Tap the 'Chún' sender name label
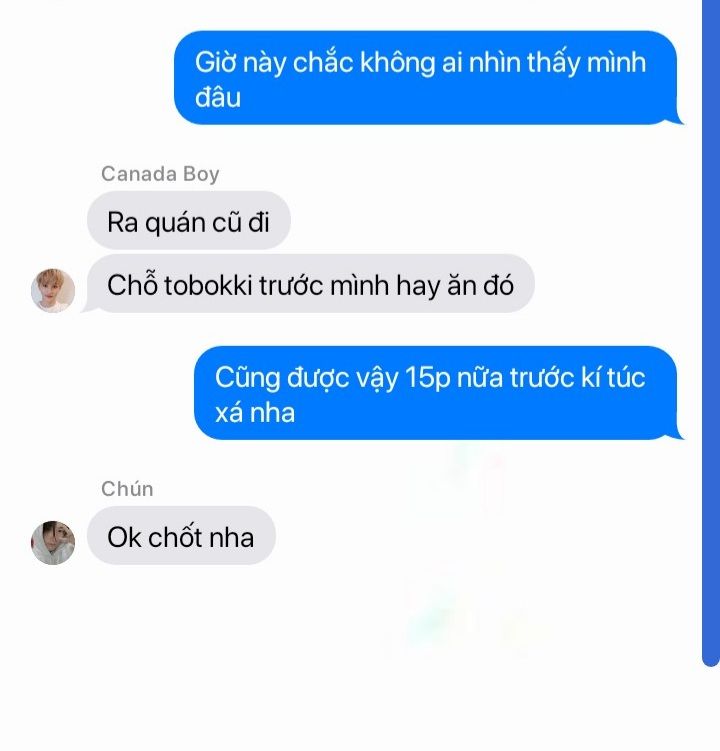 127,489
